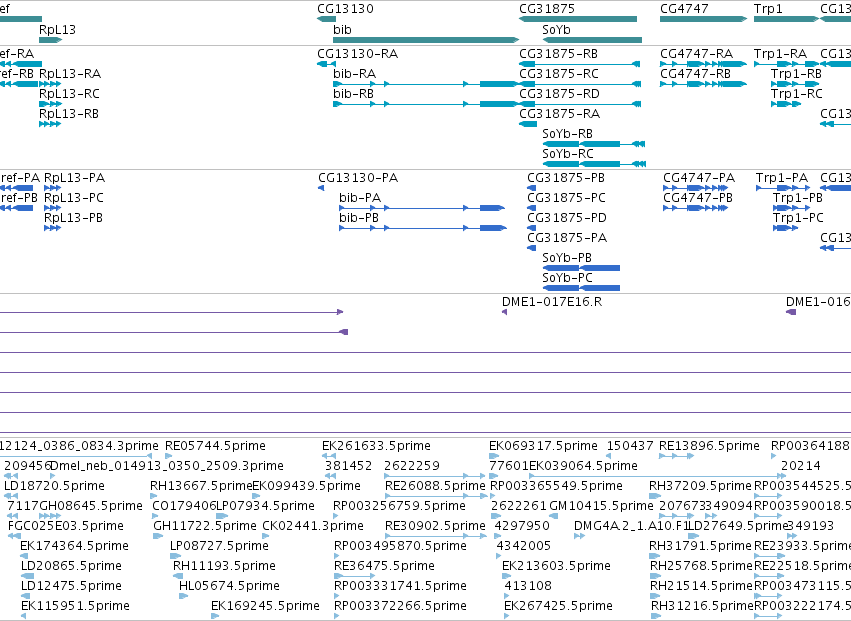Select the CG31875 gene label

coord(547,9)
